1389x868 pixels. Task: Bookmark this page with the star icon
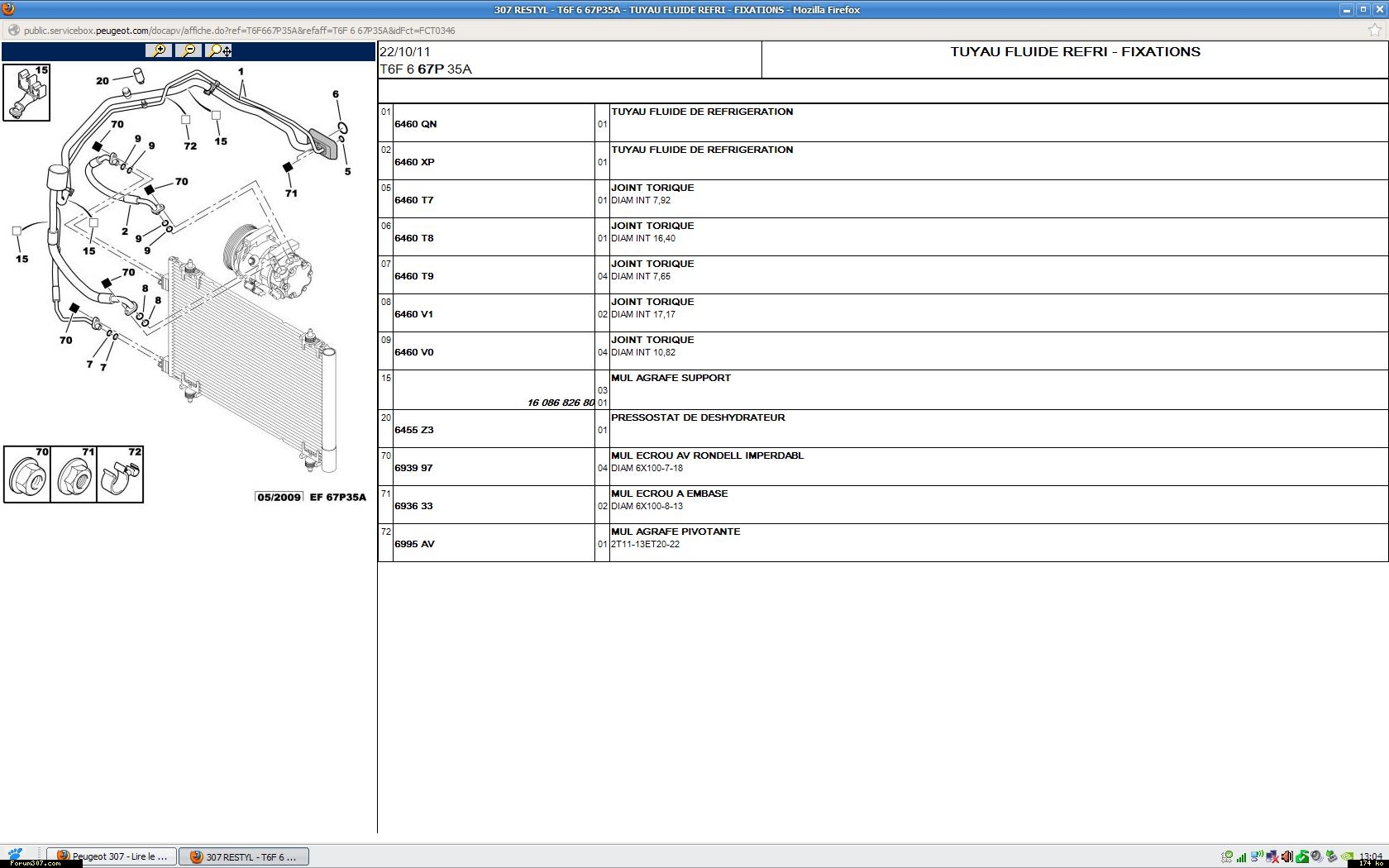coord(1375,31)
